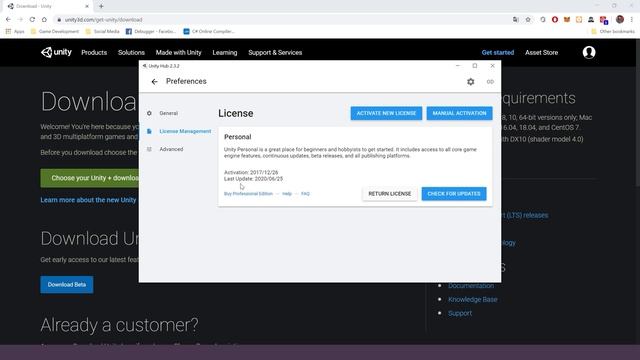Click Return License button

click(x=389, y=193)
